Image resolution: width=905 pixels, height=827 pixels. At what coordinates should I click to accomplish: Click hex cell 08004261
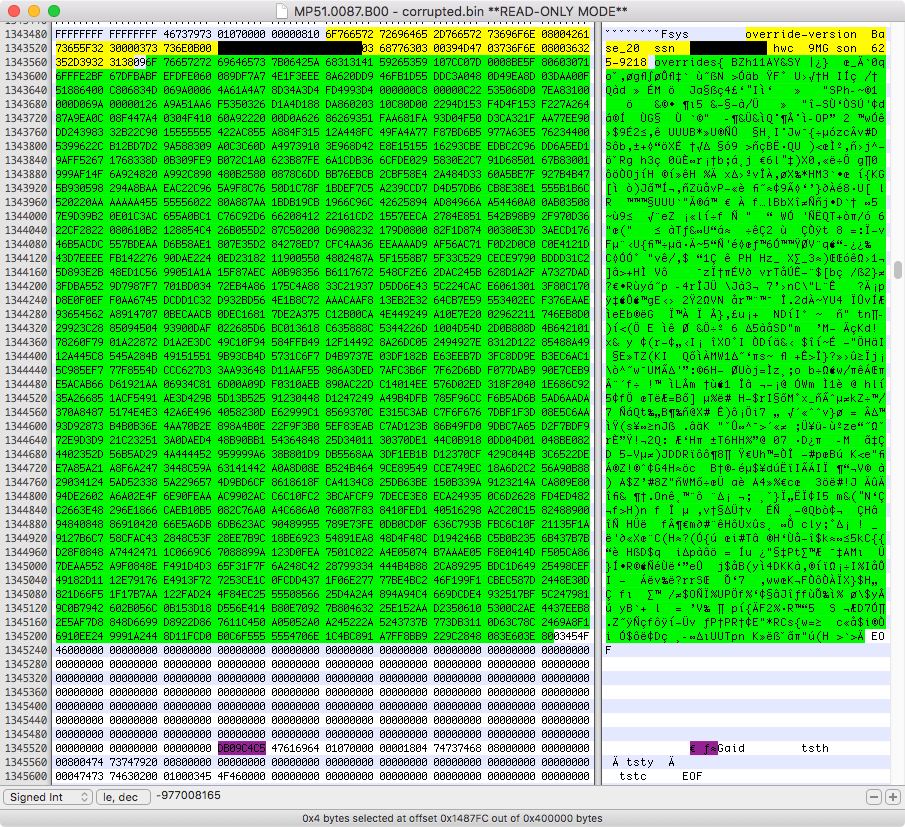click(565, 34)
